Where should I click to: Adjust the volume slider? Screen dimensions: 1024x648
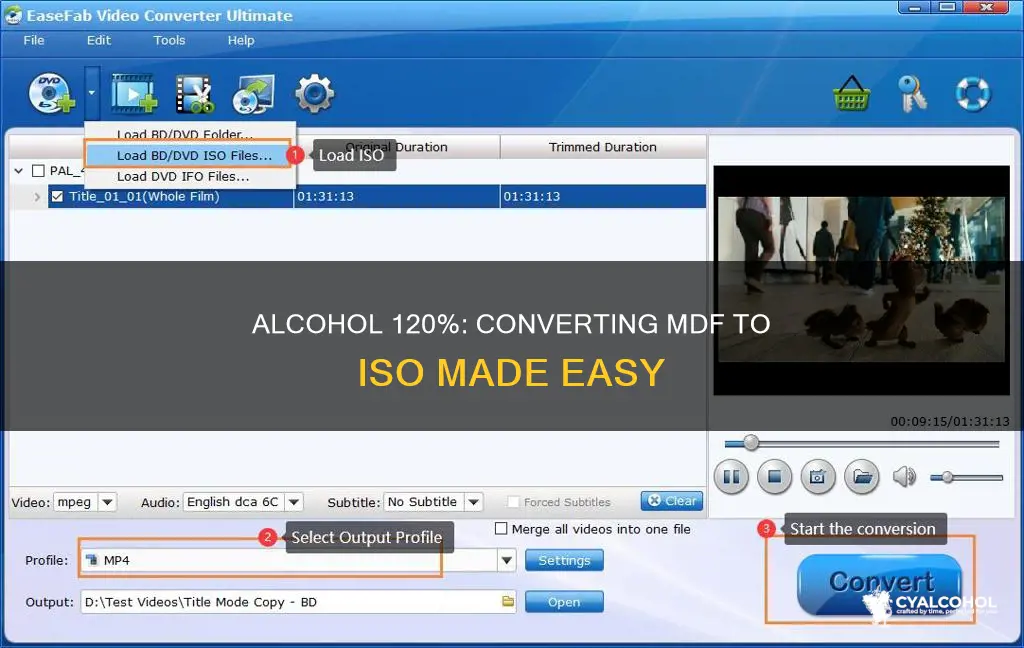point(967,478)
